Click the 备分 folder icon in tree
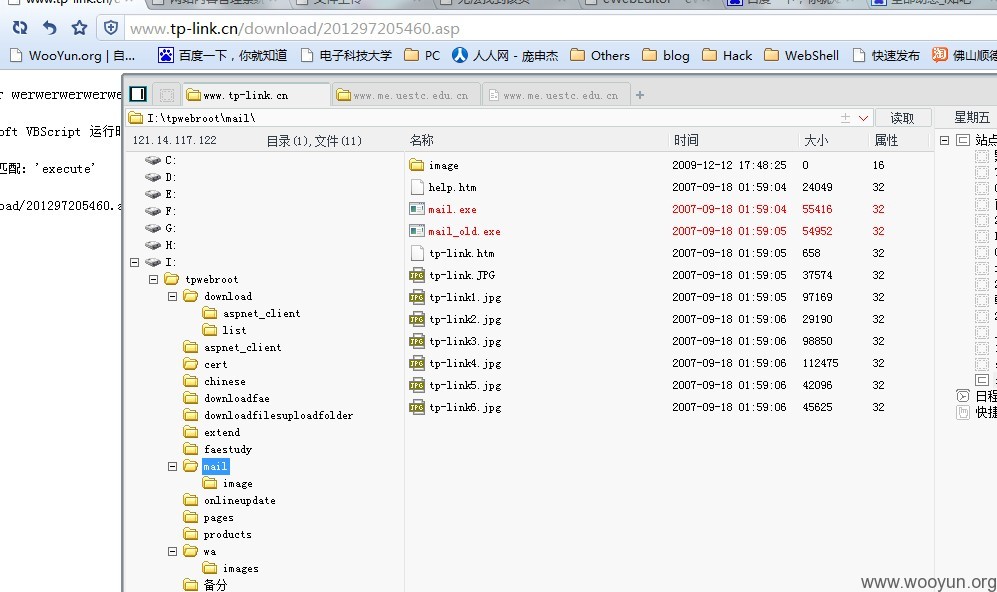 [191, 584]
